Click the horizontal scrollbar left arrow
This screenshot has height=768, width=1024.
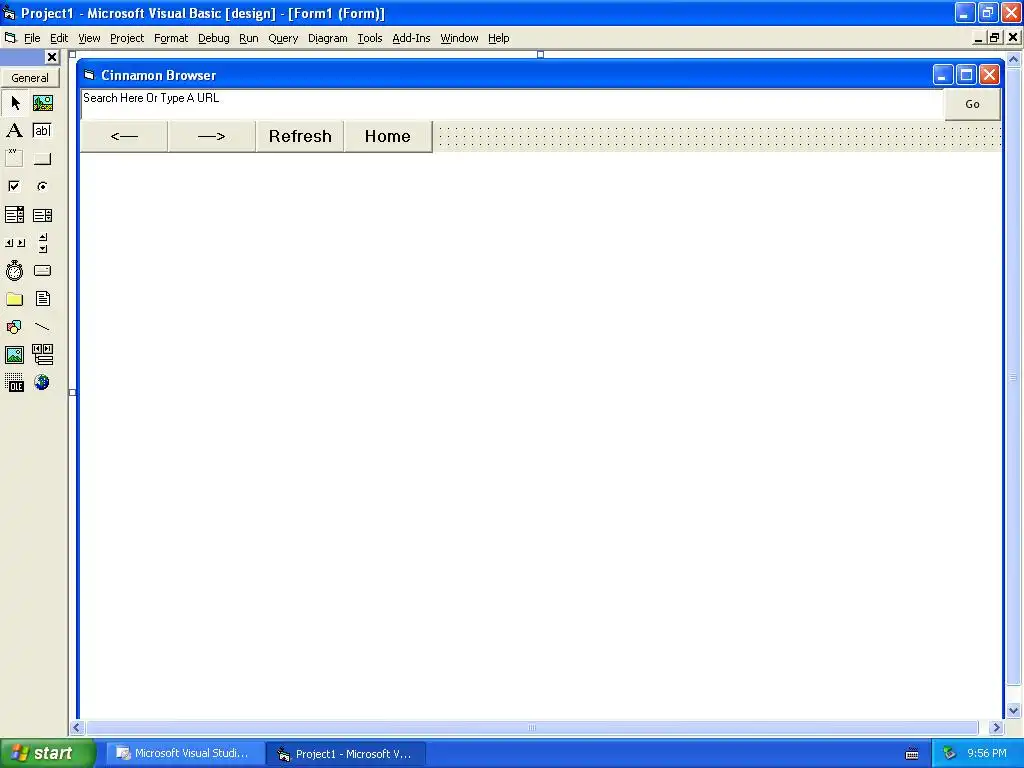76,728
